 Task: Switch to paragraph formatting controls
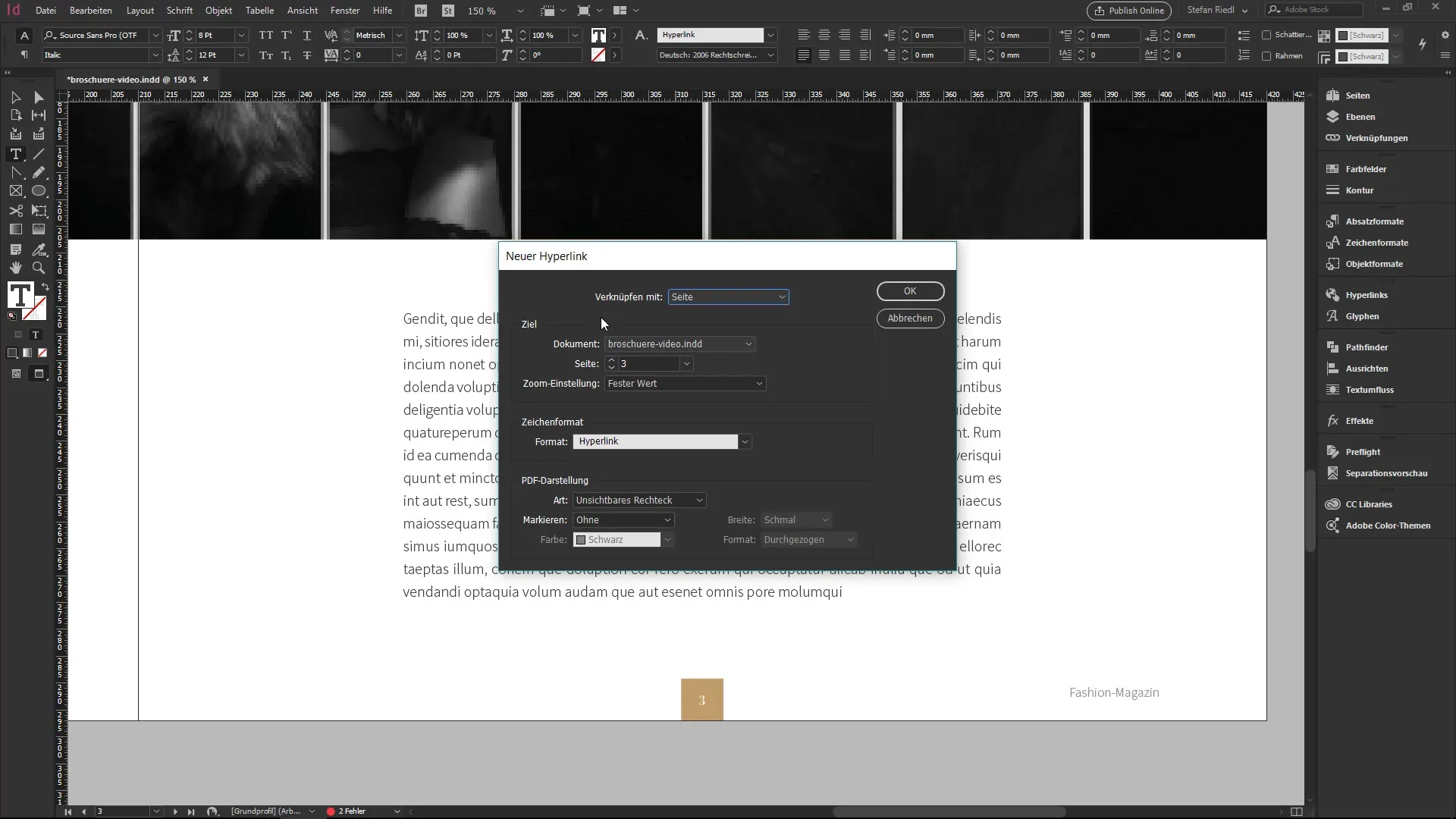[x=24, y=55]
